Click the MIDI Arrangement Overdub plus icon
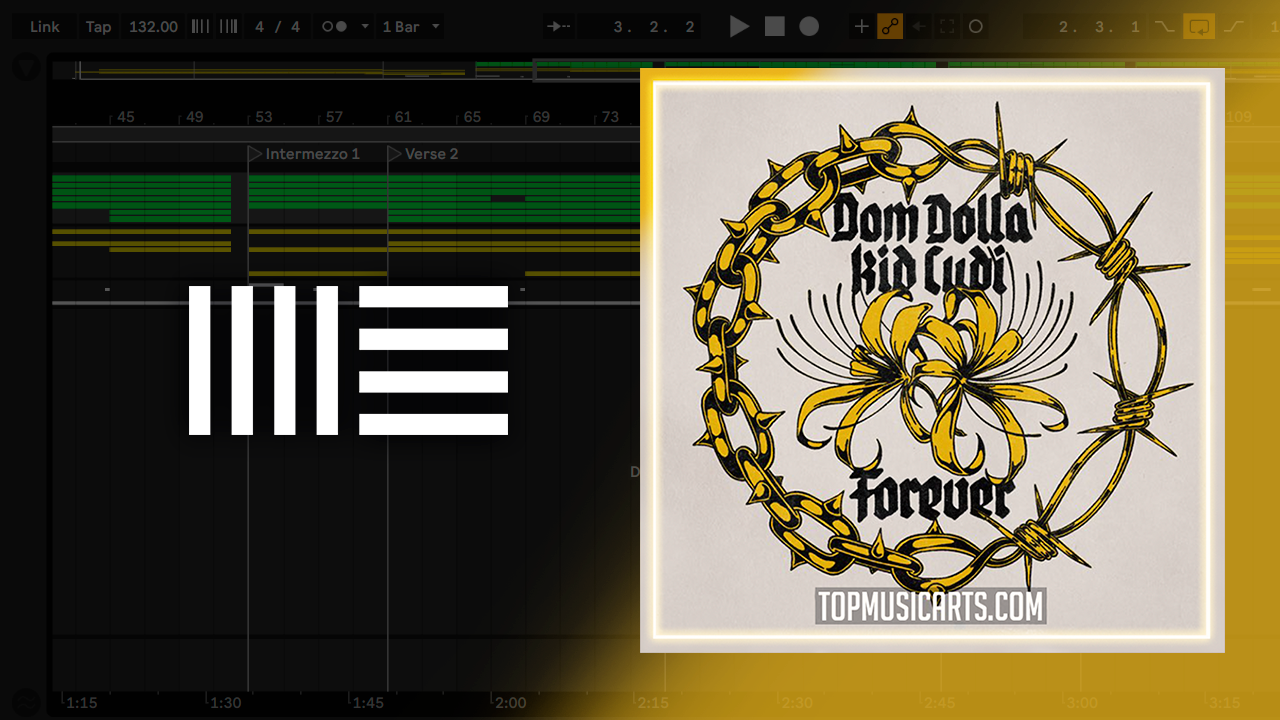This screenshot has height=720, width=1280. pos(861,27)
